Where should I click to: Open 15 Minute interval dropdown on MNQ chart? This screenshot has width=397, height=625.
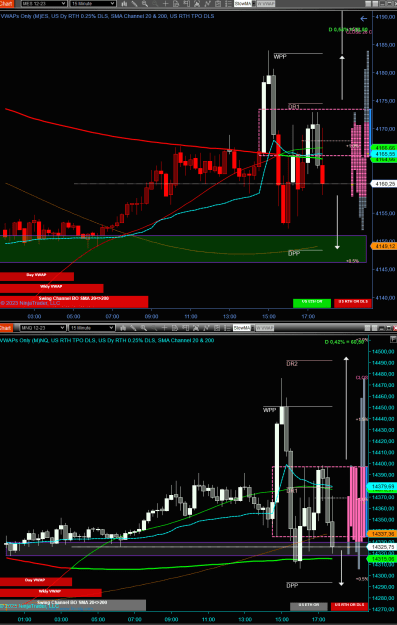92,328
